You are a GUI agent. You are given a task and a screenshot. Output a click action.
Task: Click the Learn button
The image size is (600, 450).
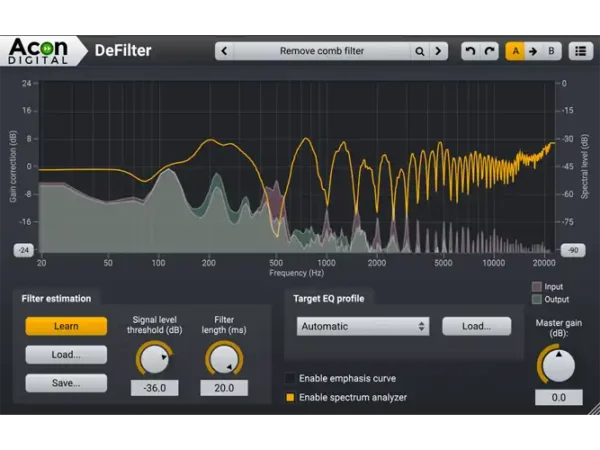tap(66, 326)
